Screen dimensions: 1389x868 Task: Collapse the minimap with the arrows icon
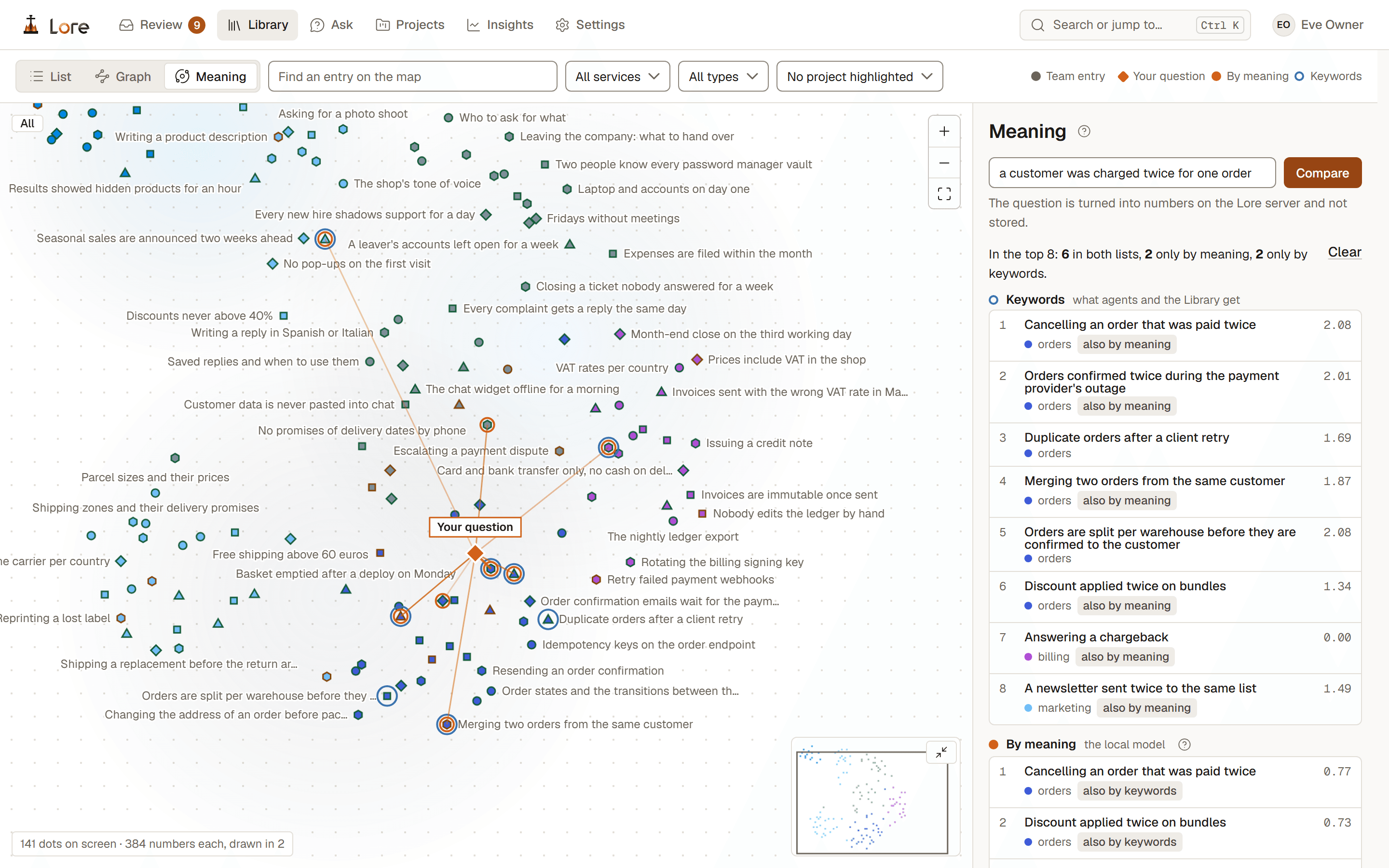[x=941, y=752]
